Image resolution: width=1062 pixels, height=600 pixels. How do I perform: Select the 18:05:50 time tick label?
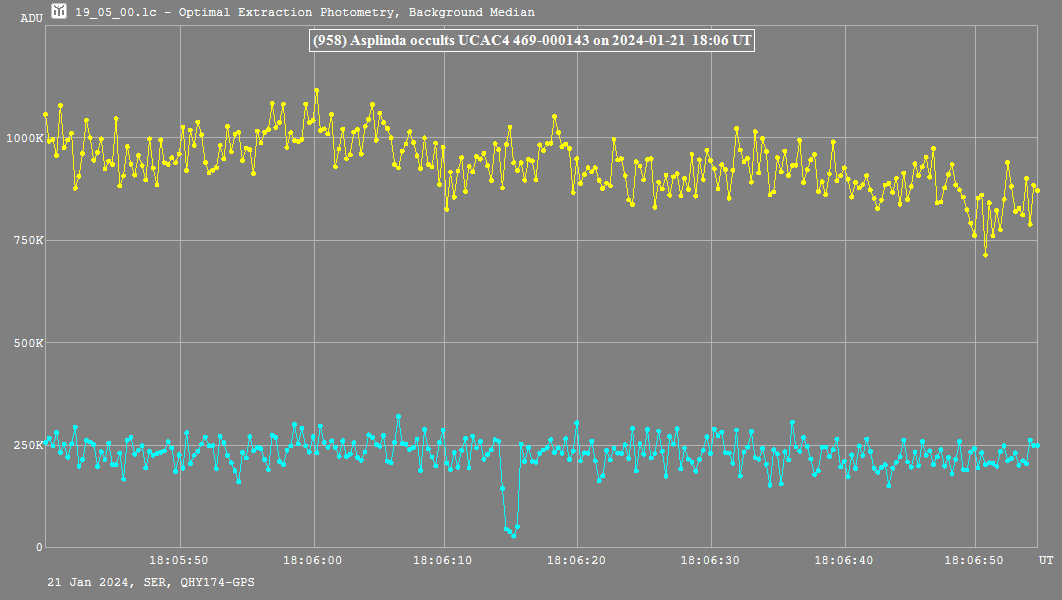179,561
